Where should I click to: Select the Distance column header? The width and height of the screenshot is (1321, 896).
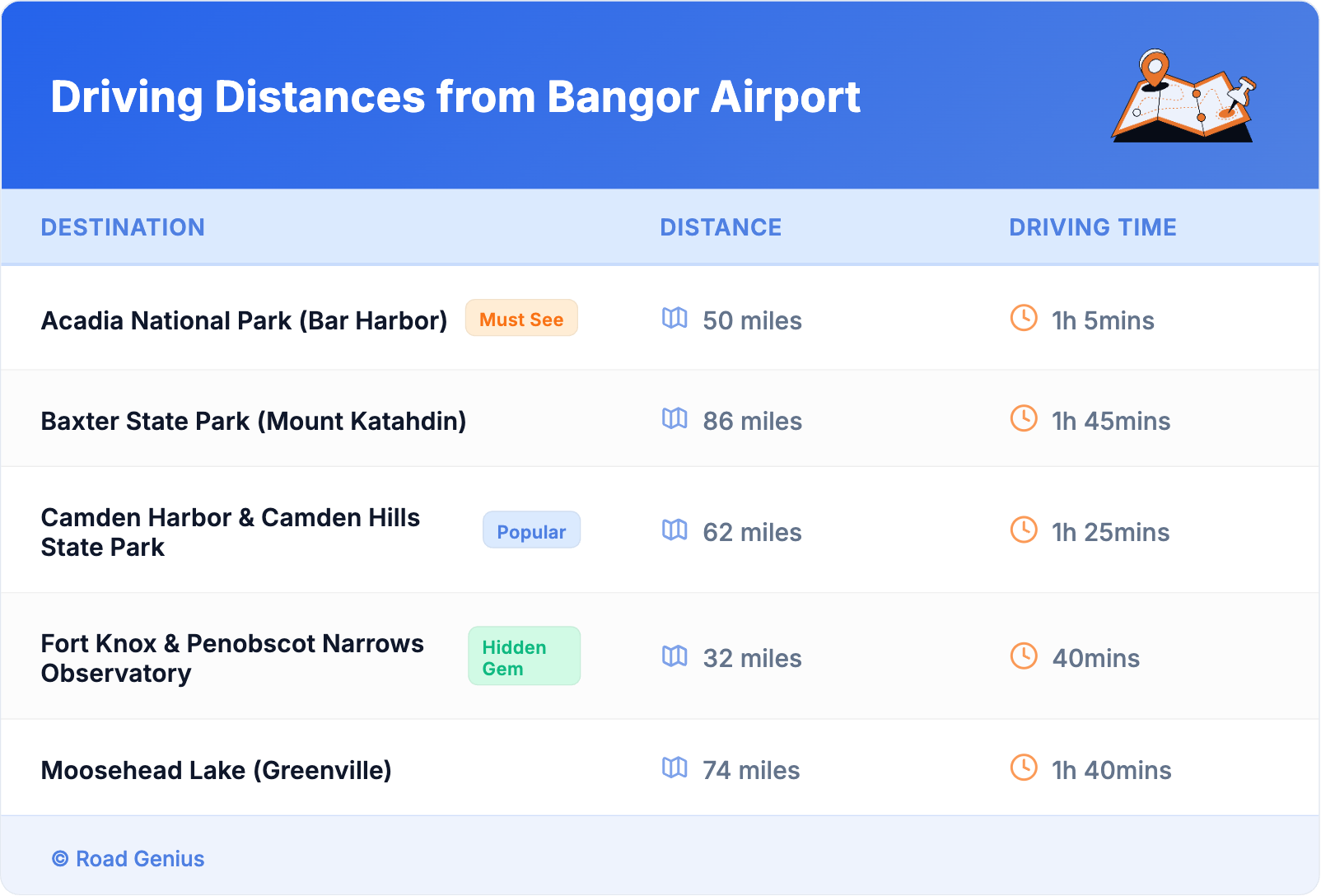tap(721, 227)
